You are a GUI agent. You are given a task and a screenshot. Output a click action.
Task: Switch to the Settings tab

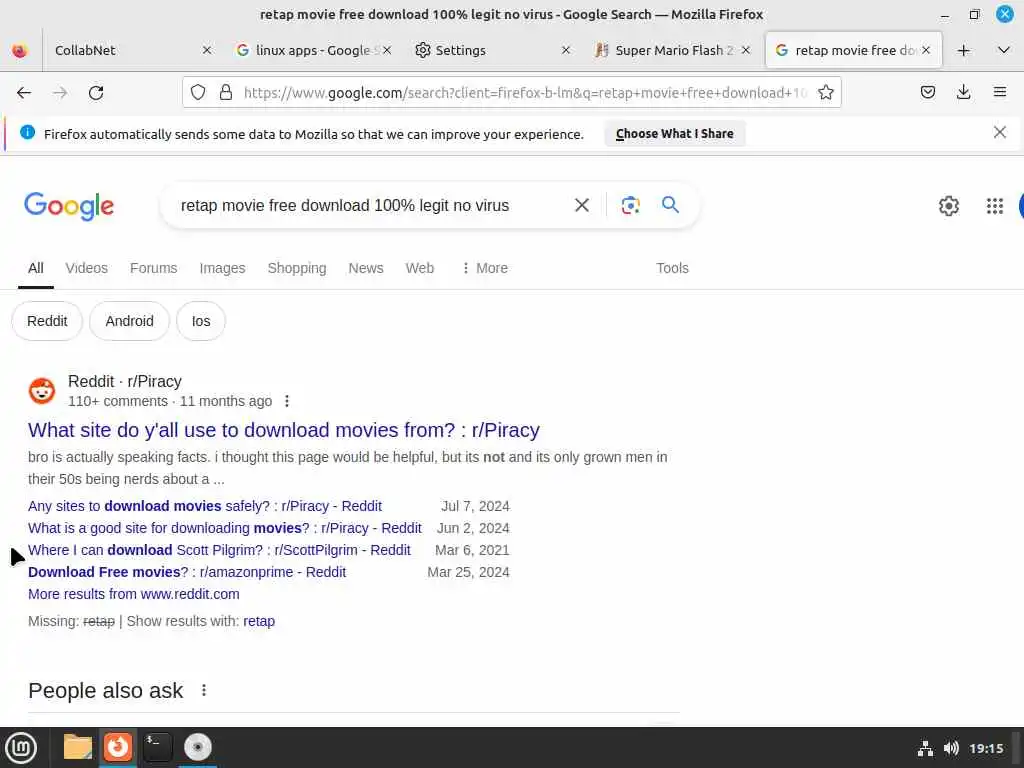click(x=492, y=50)
